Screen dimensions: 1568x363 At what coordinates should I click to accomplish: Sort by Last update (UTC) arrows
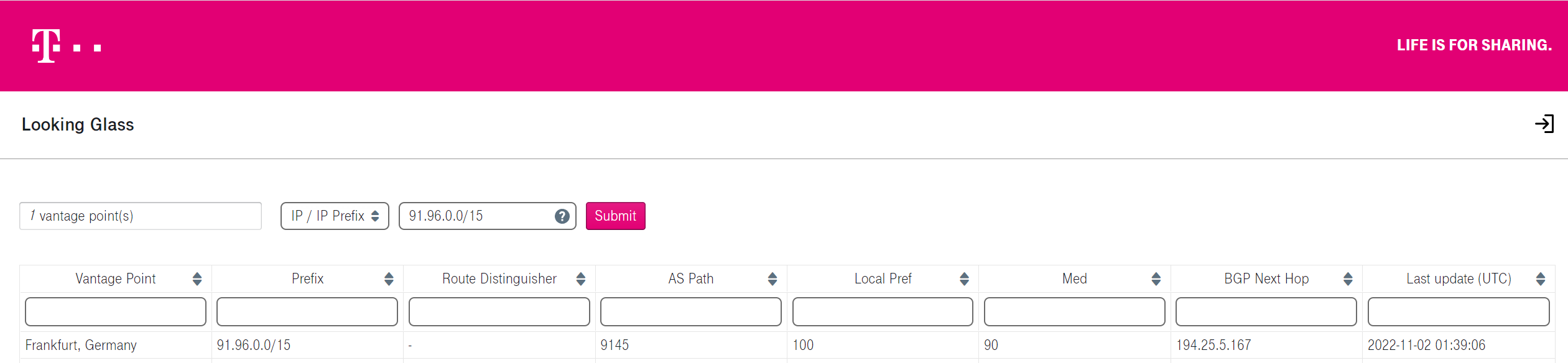(1540, 279)
